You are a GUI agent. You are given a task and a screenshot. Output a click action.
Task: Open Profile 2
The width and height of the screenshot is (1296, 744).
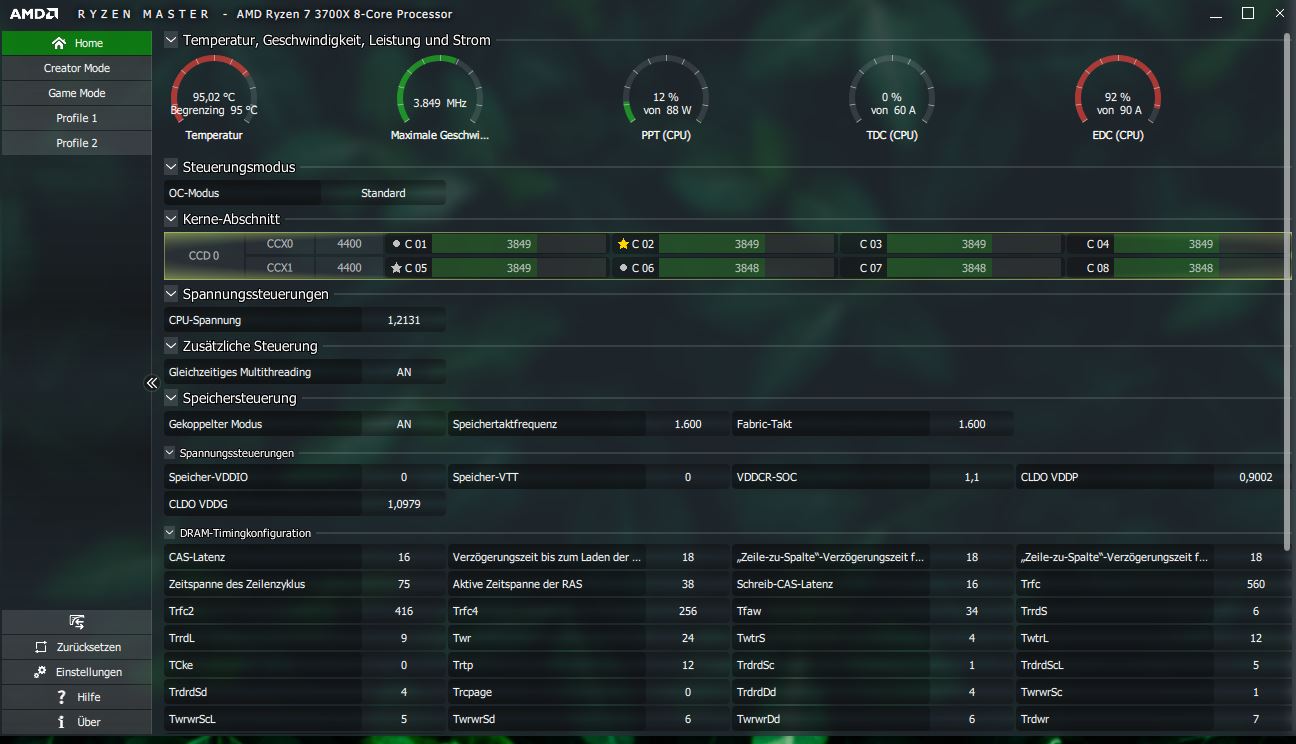click(76, 143)
